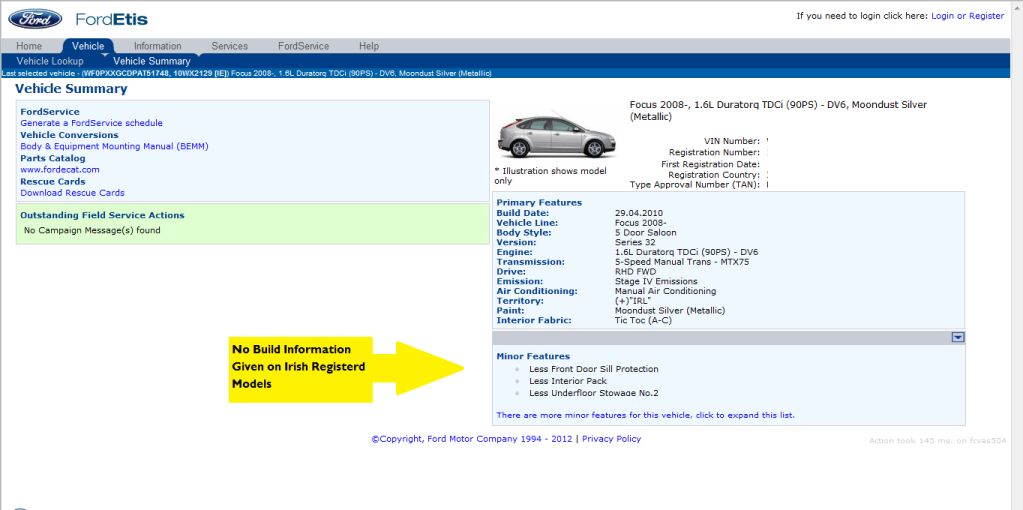Select 'Less Front Door Sill Protection' item
The width and height of the screenshot is (1023, 510).
point(594,369)
